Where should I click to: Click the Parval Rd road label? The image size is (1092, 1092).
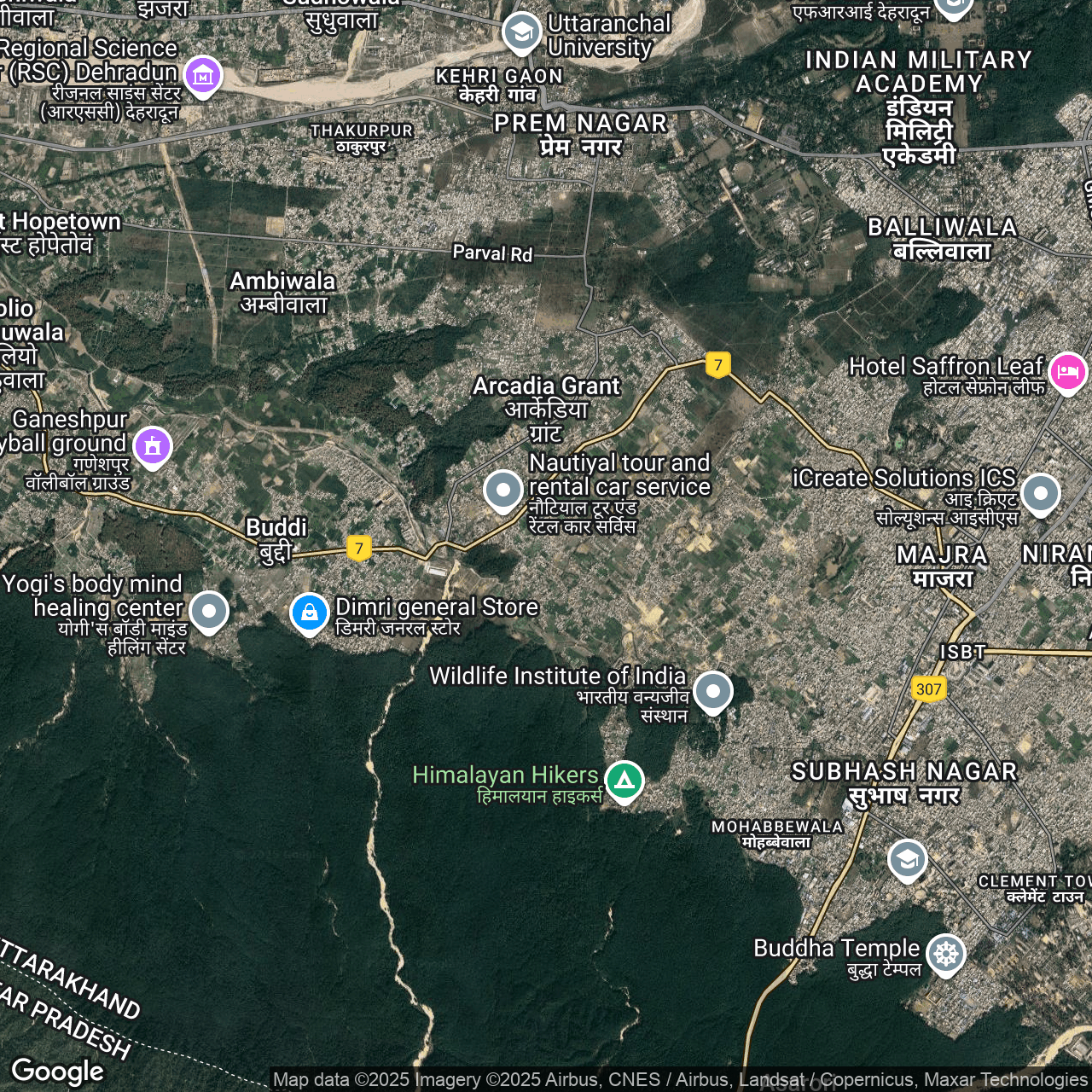[492, 253]
